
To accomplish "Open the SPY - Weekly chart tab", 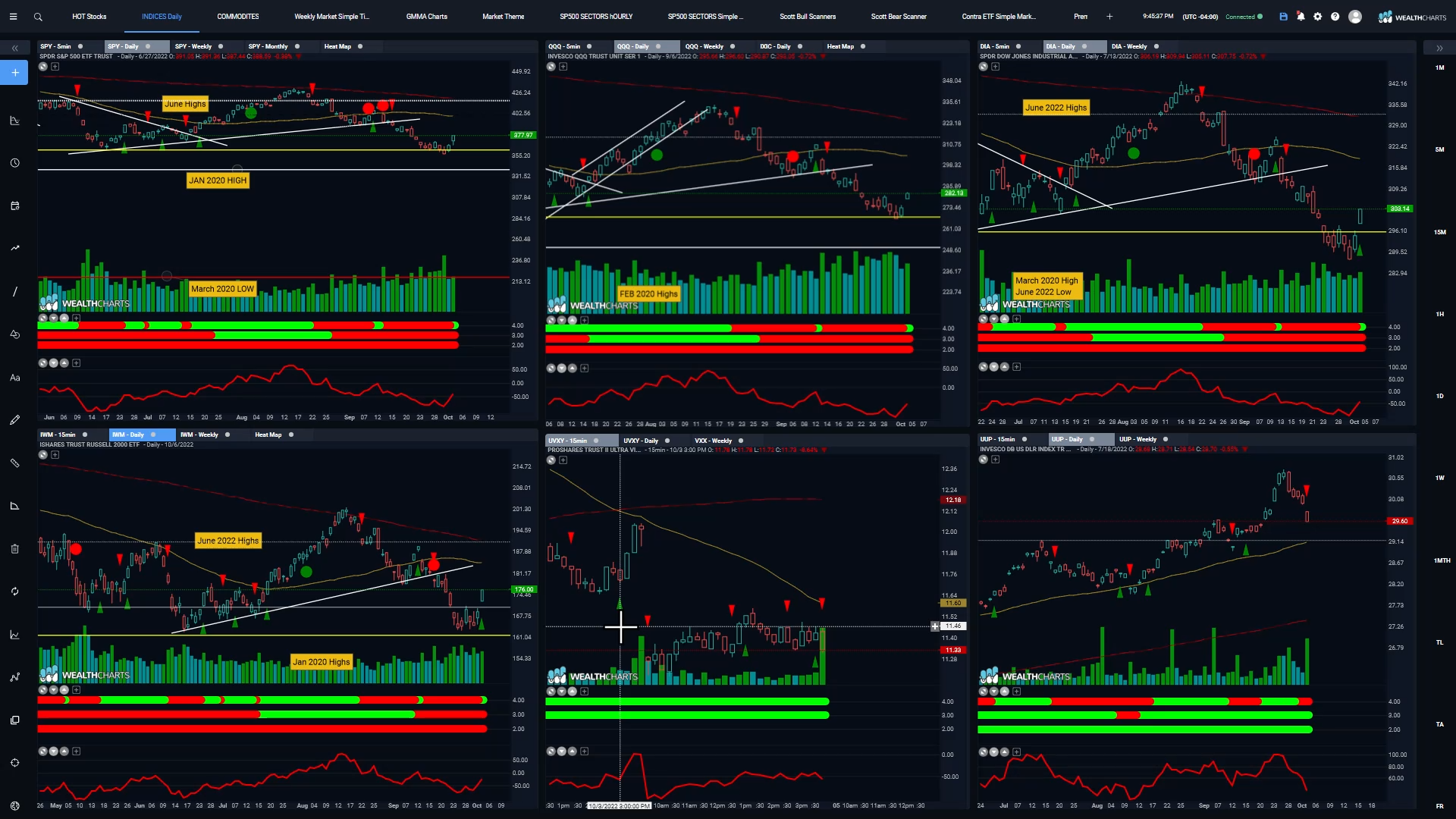I will tap(193, 46).
